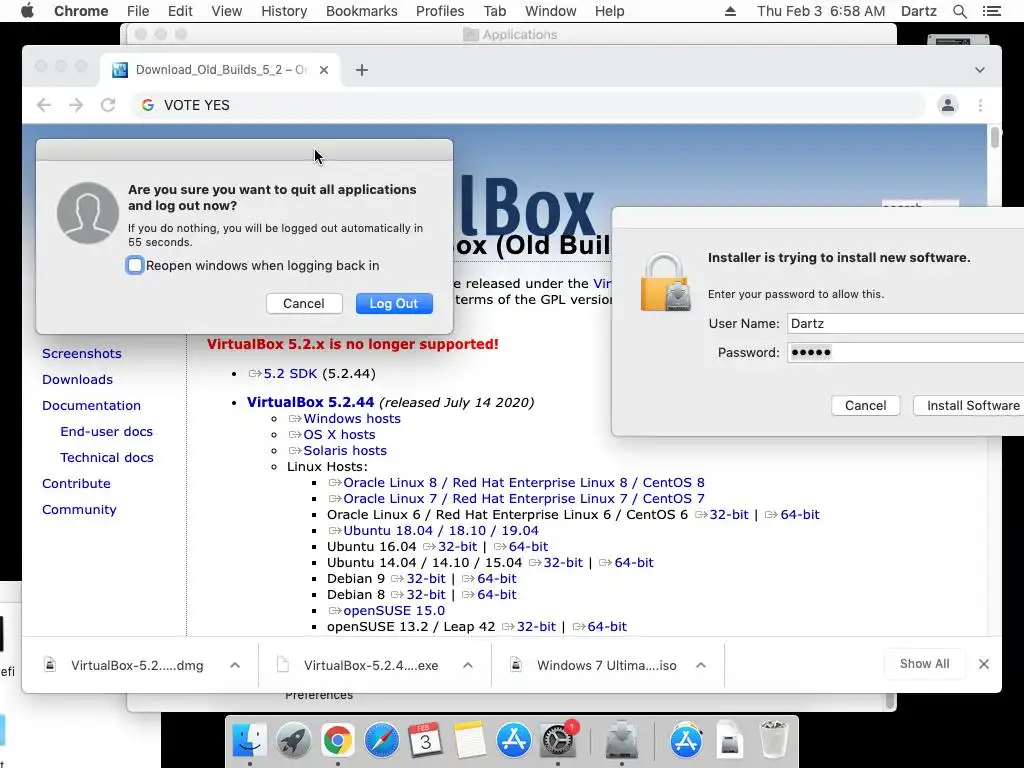Image resolution: width=1024 pixels, height=768 pixels.
Task: Open Safari compass icon in dock
Action: 381,741
